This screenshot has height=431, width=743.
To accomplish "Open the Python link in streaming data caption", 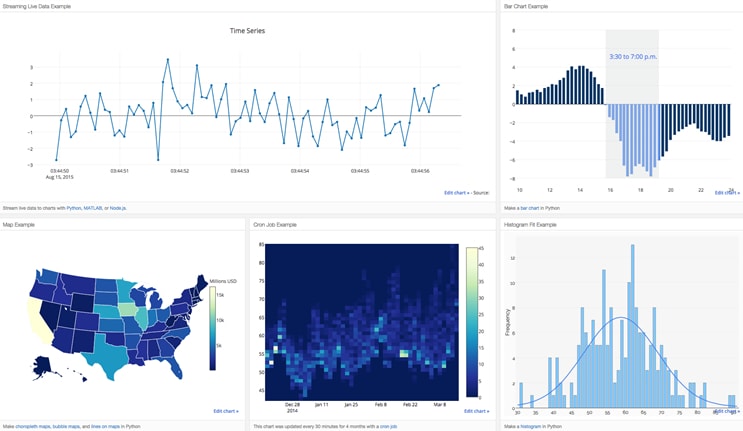I will [73, 208].
